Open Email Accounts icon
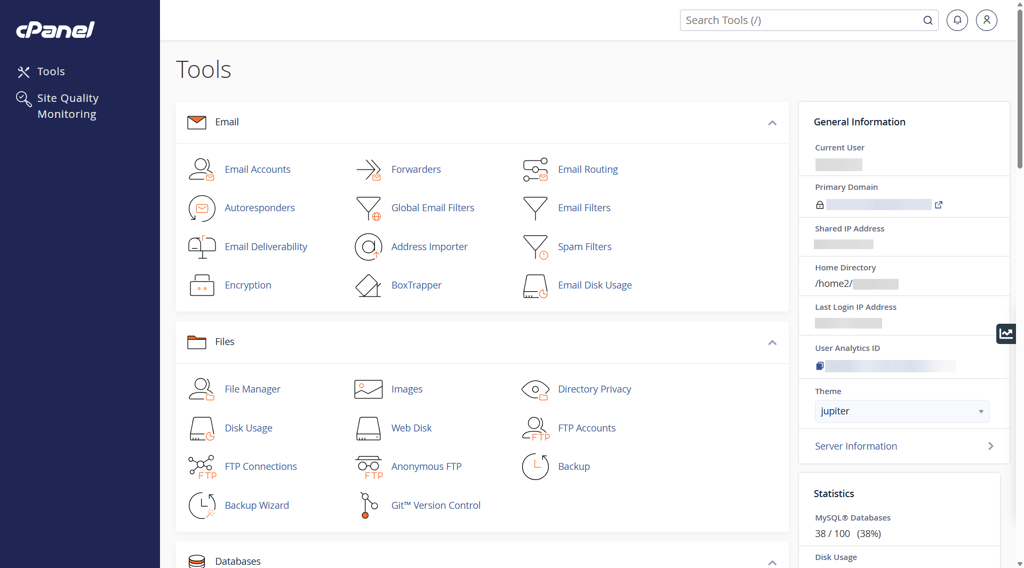 [201, 169]
